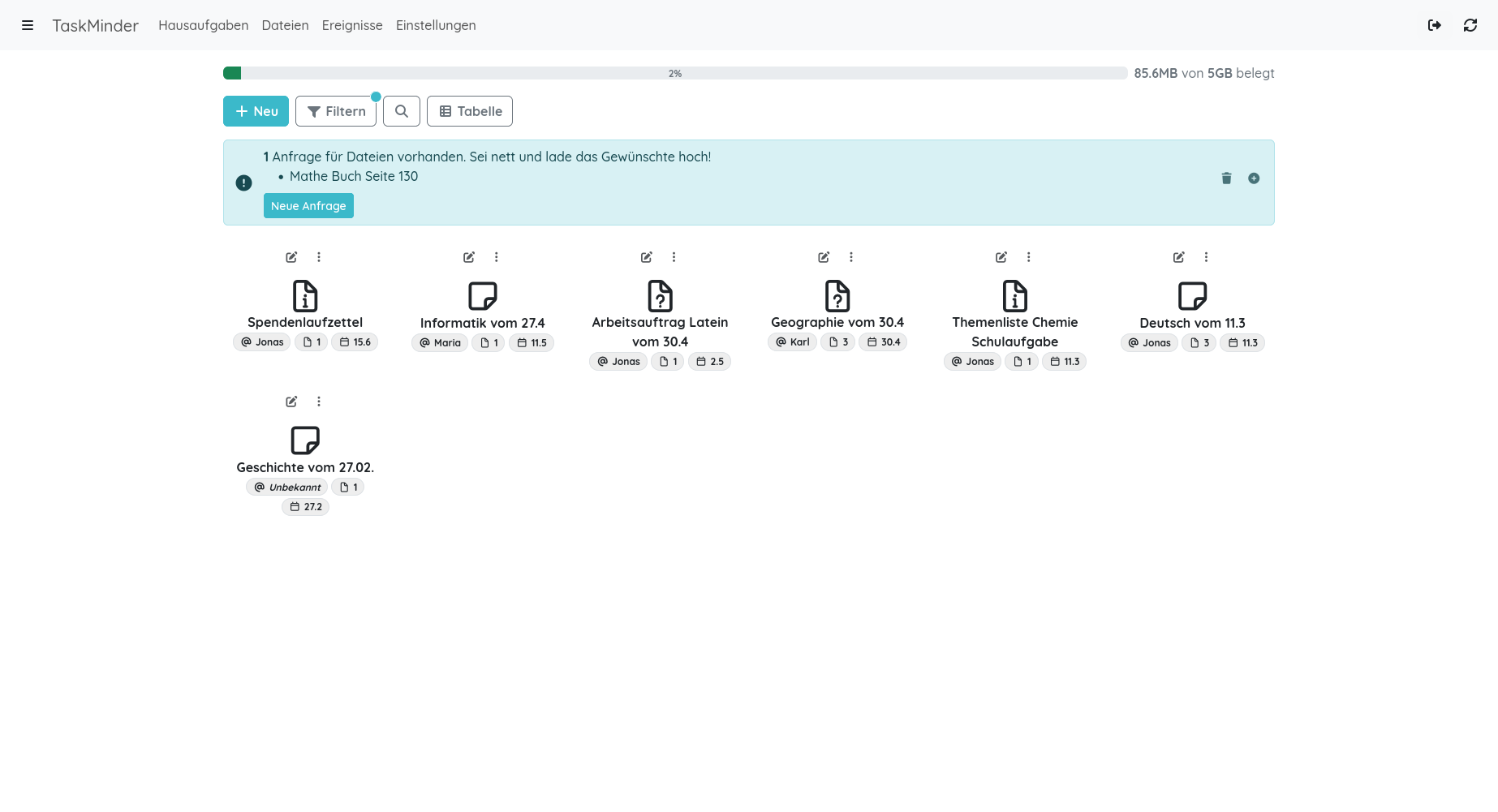This screenshot has width=1498, height=812.
Task: Edit Arbeitsauftrag Latein vom 30.4
Action: point(647,257)
